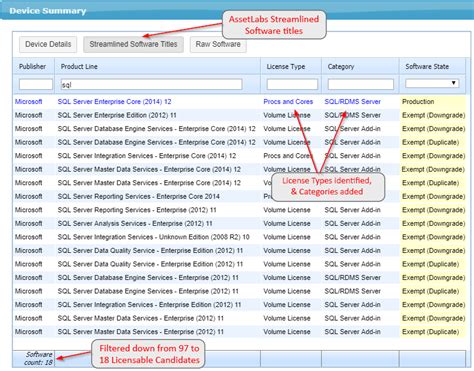Click the Procs and Cores link in the first row

[288, 102]
